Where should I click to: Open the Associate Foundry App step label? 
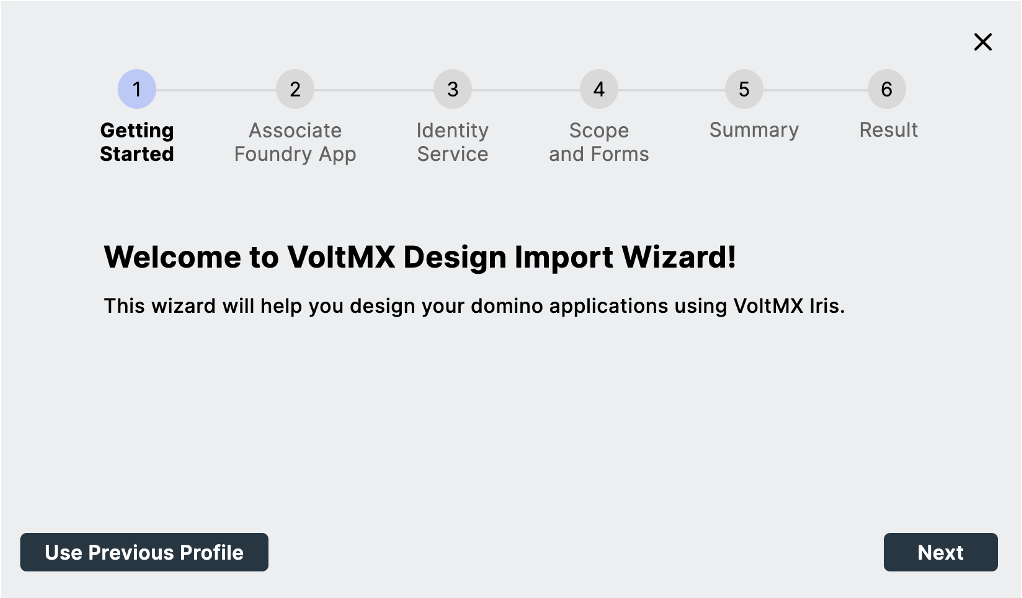[295, 142]
